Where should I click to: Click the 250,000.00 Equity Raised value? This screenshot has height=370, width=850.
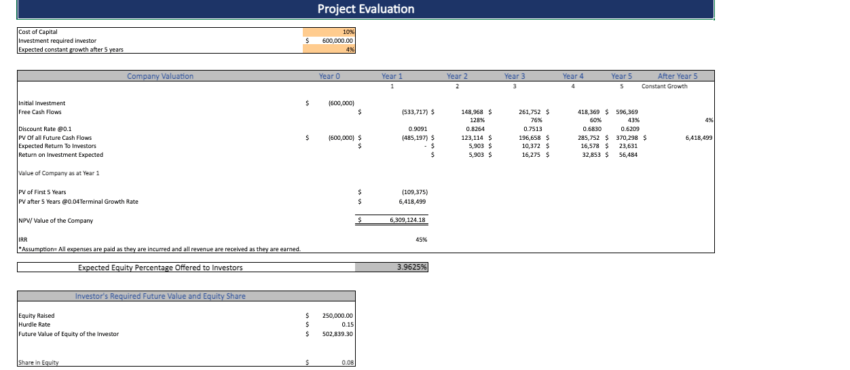pyautogui.click(x=337, y=315)
